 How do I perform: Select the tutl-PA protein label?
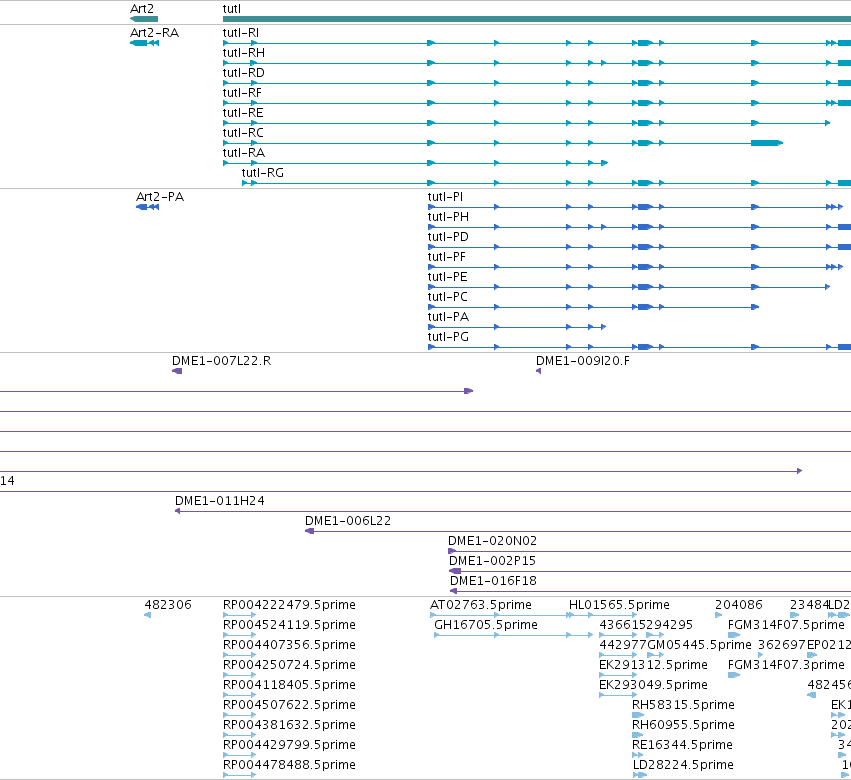click(x=448, y=317)
